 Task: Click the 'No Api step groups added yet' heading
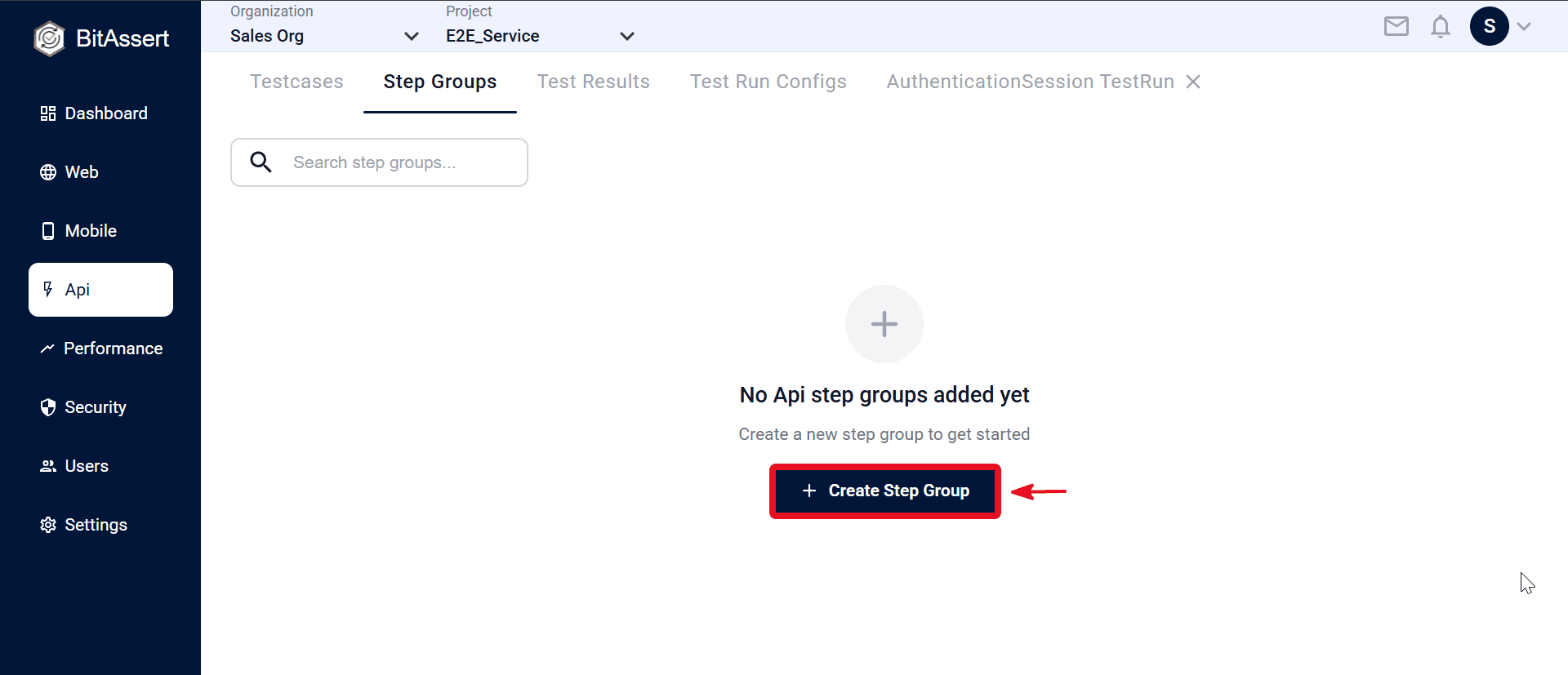point(884,395)
